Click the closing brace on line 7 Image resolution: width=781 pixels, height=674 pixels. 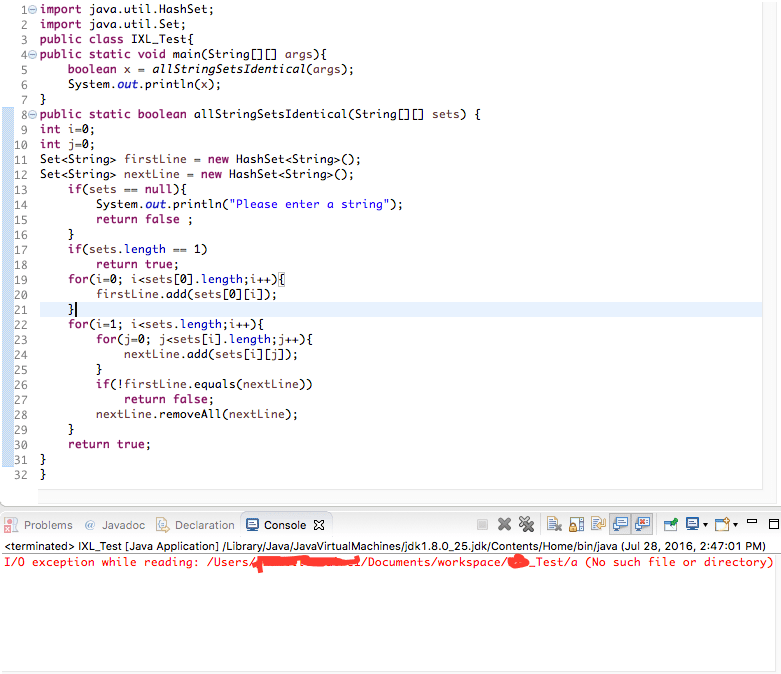point(43,99)
